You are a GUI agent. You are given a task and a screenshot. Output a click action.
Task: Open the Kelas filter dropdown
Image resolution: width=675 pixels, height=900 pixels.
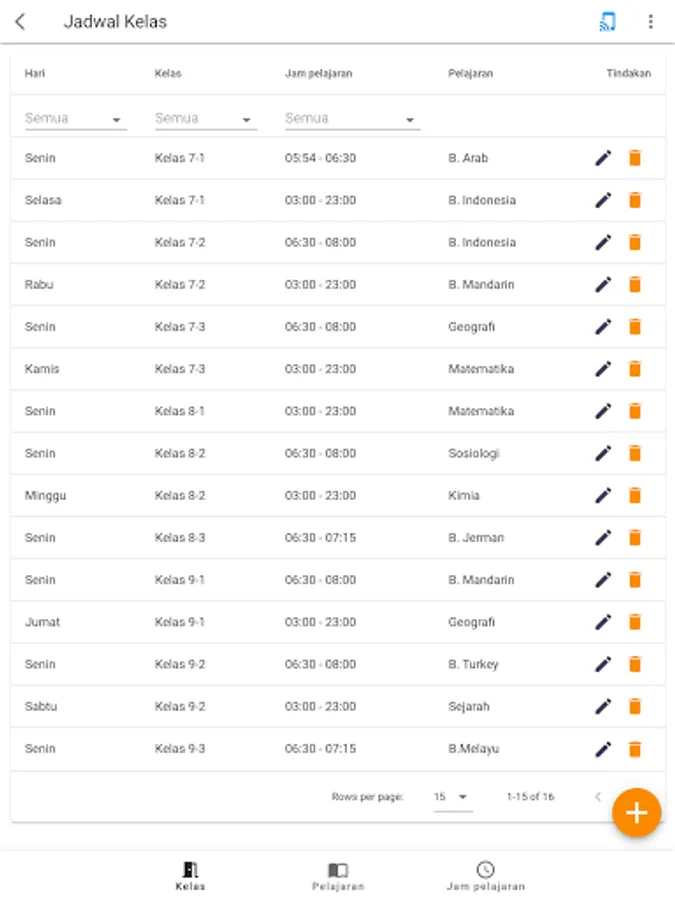205,119
